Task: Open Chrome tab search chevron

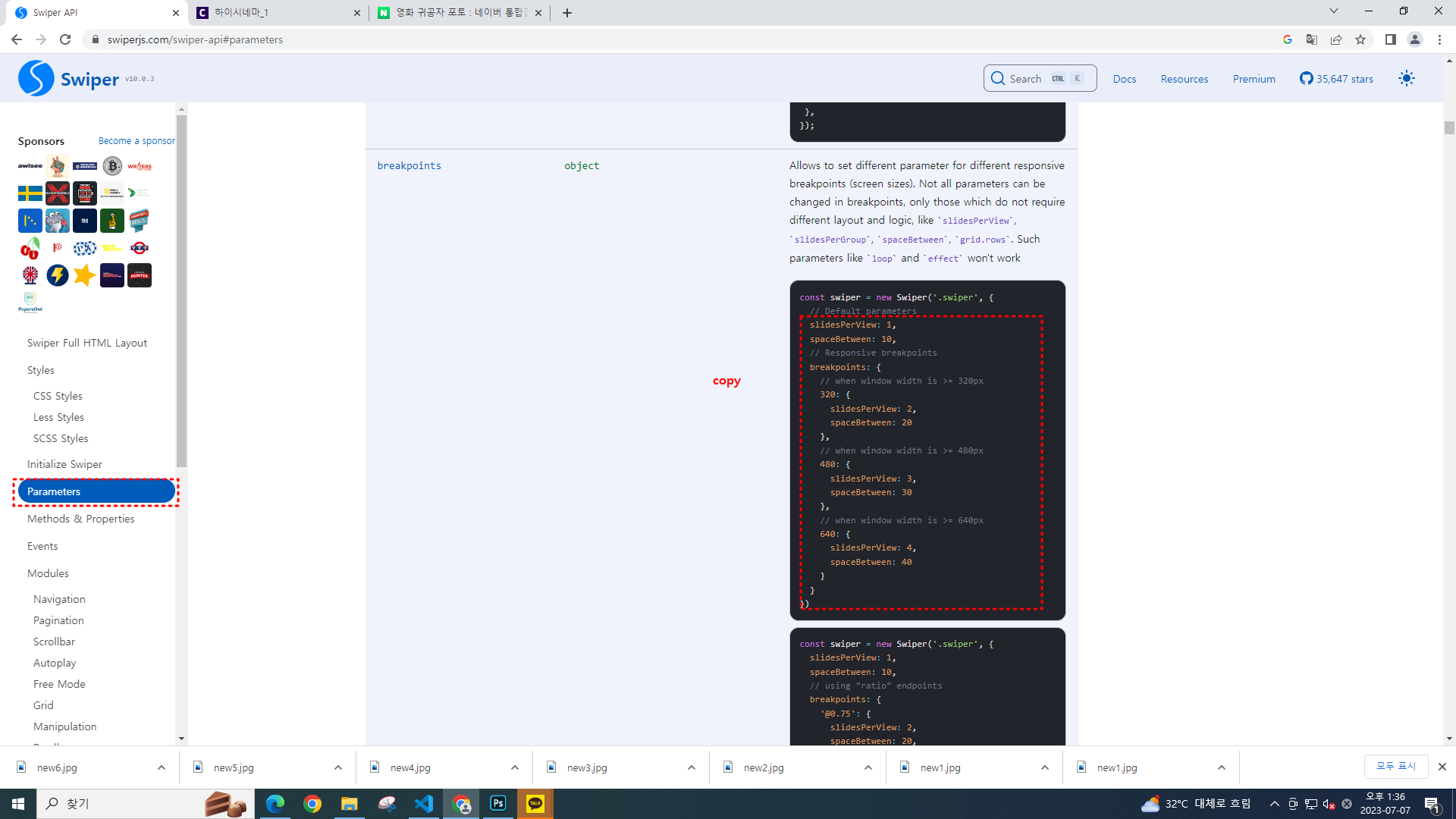Action: coord(1333,11)
